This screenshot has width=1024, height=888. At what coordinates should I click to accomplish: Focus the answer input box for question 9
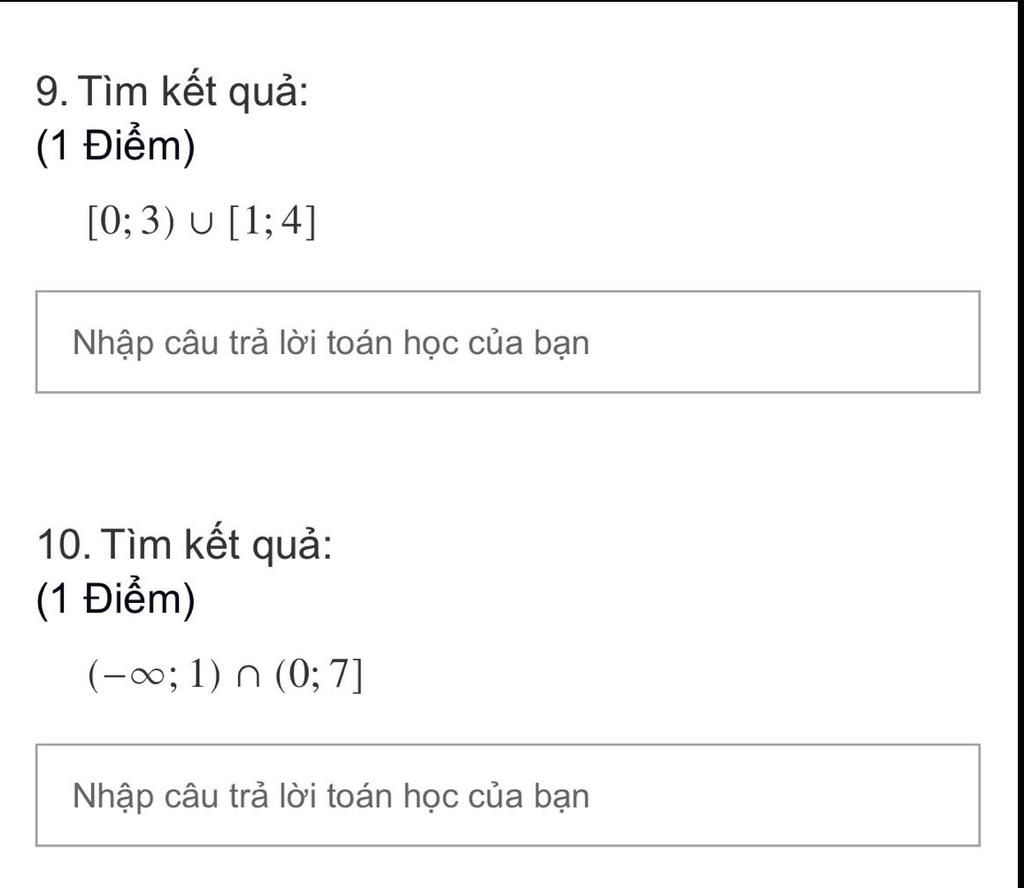(507, 342)
